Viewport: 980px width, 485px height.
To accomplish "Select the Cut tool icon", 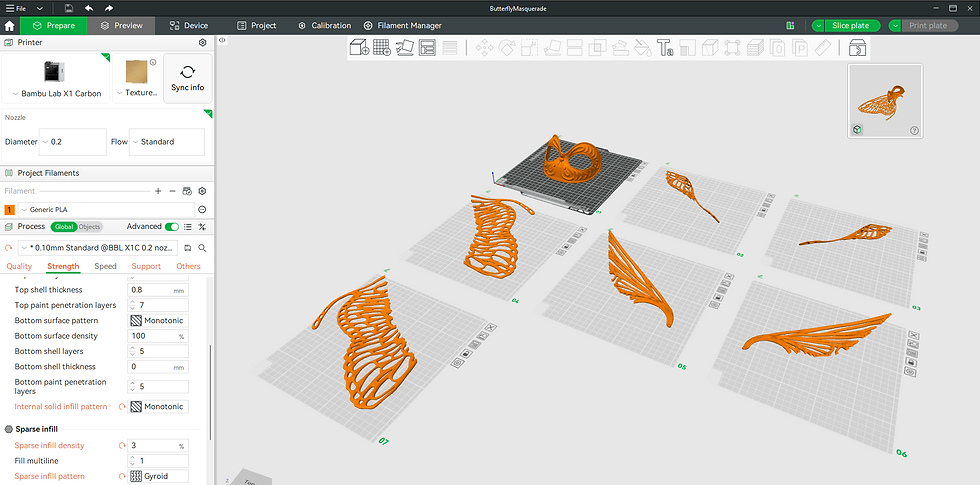I will 574,48.
